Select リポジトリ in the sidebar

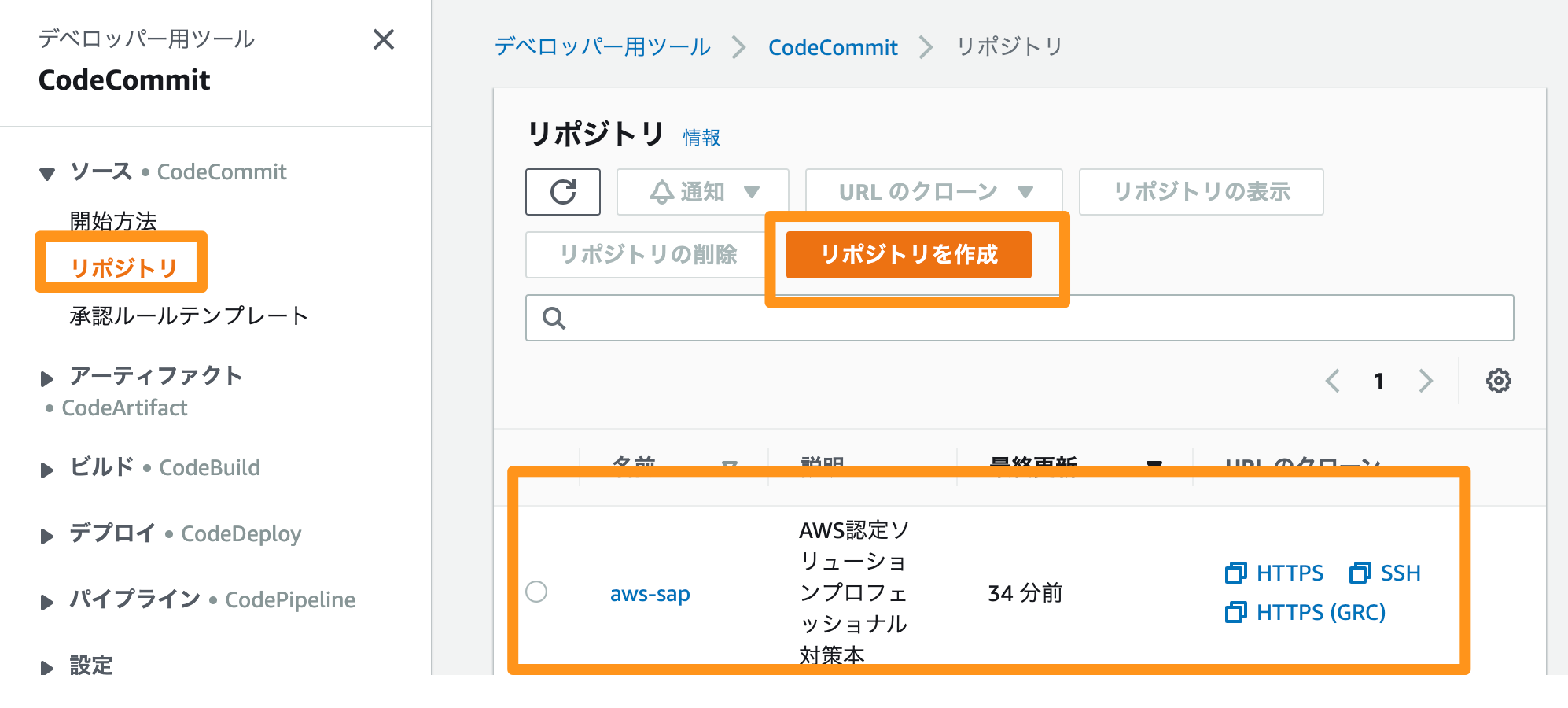tap(124, 268)
